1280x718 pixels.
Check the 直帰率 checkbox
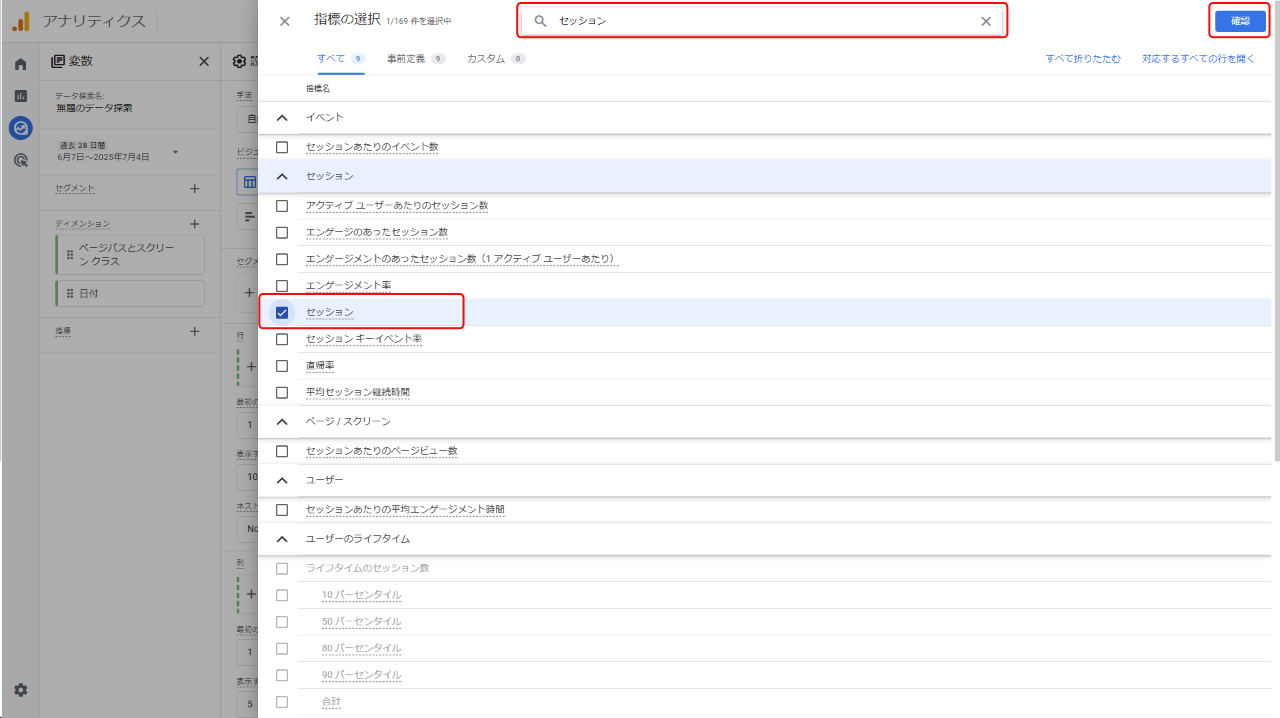[x=282, y=366]
